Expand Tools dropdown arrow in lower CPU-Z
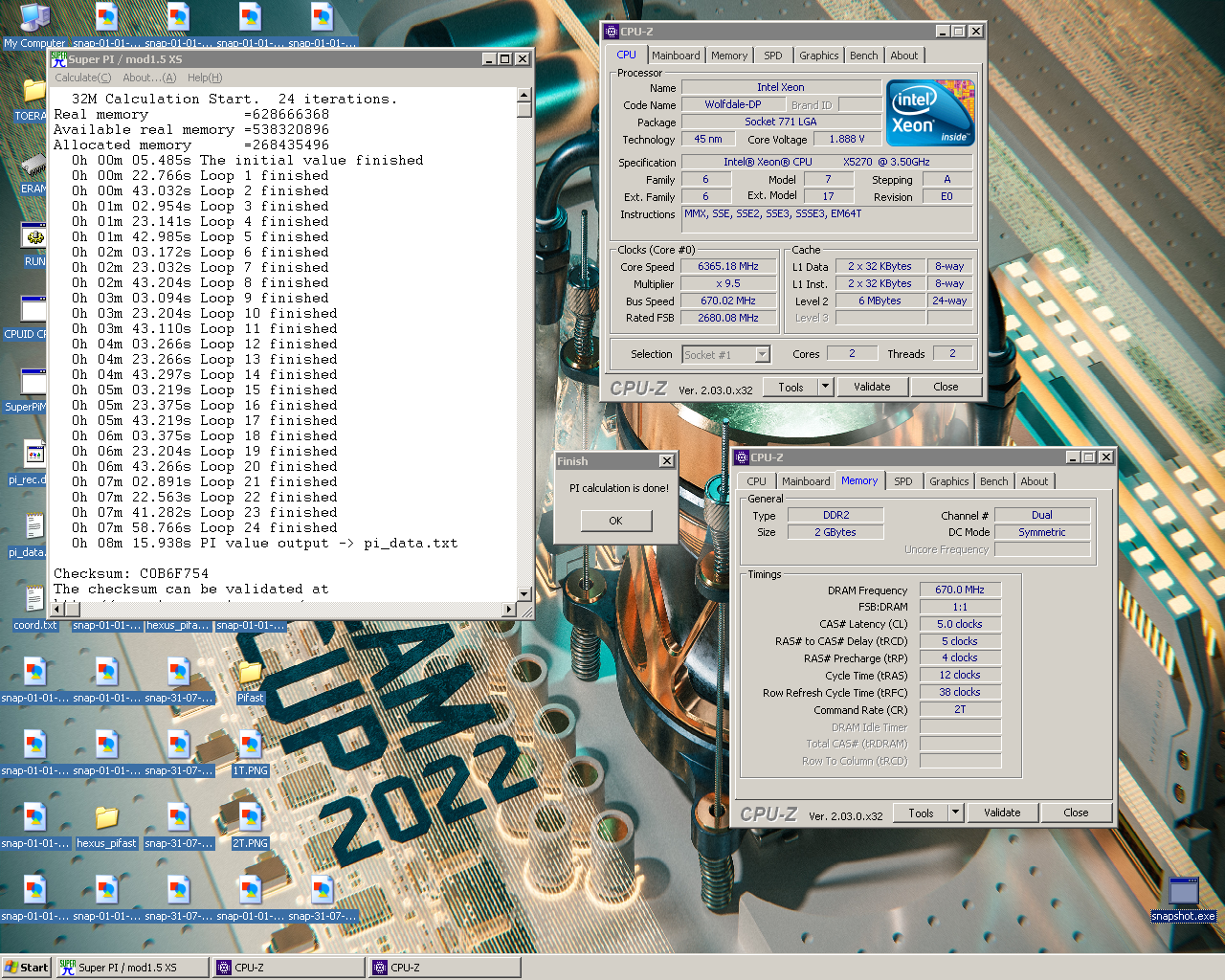The image size is (1225, 980). click(955, 813)
